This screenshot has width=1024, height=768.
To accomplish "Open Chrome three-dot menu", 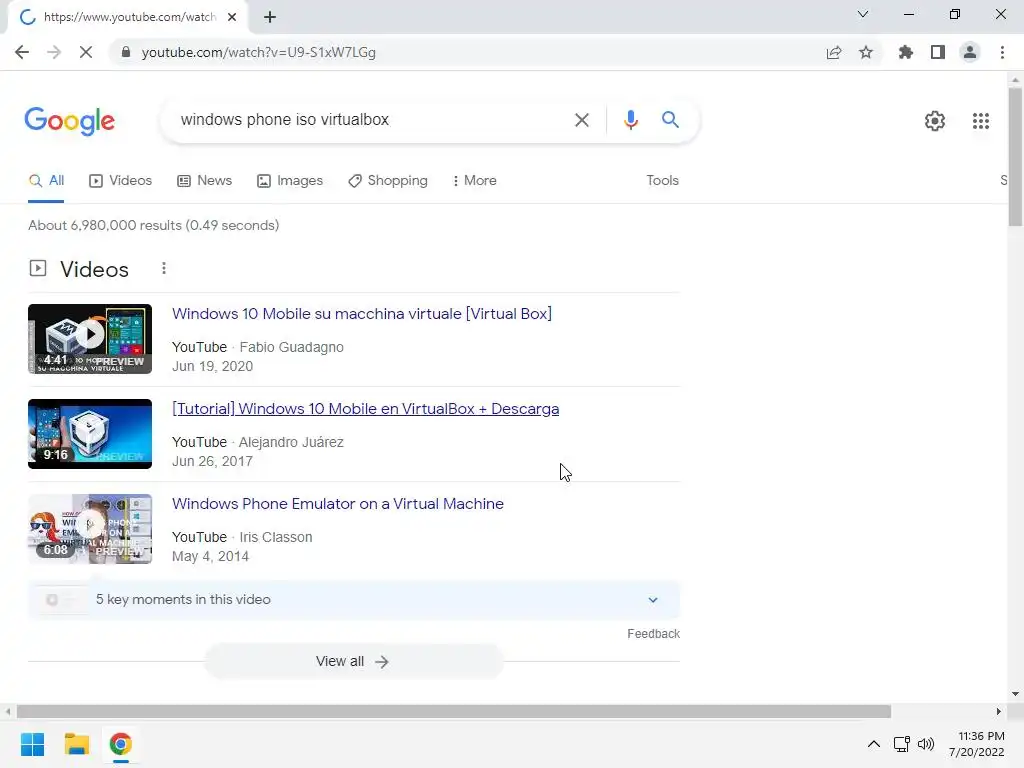I will pyautogui.click(x=1002, y=52).
